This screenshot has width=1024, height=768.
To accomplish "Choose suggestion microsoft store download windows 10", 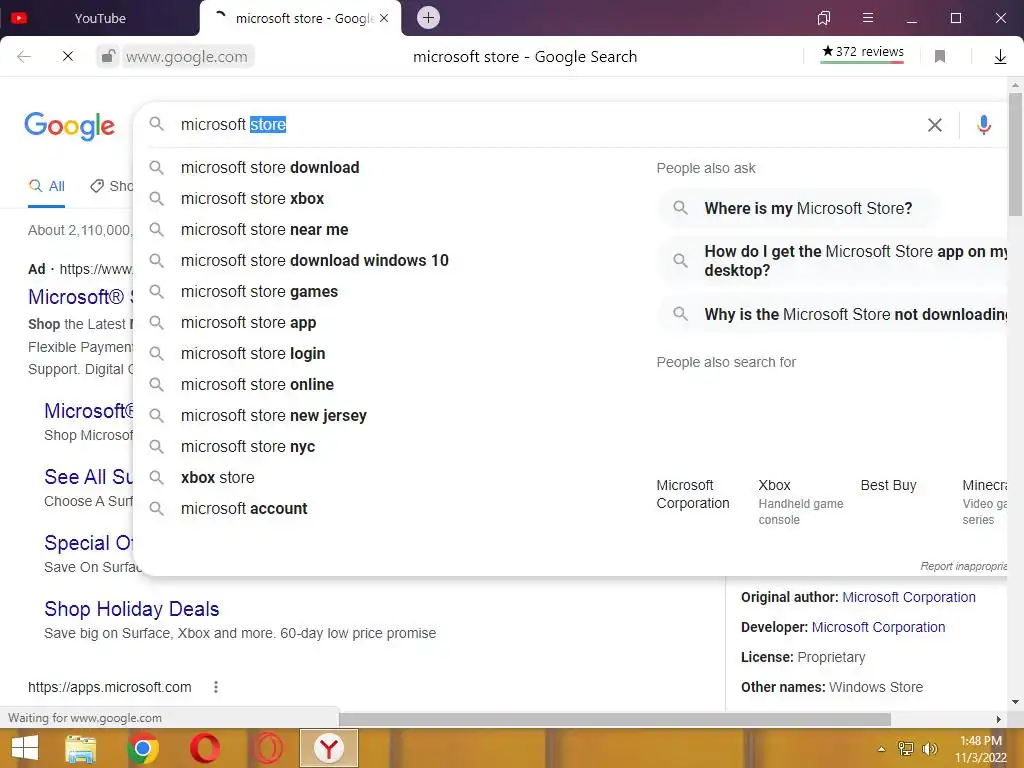I will click(x=314, y=261).
